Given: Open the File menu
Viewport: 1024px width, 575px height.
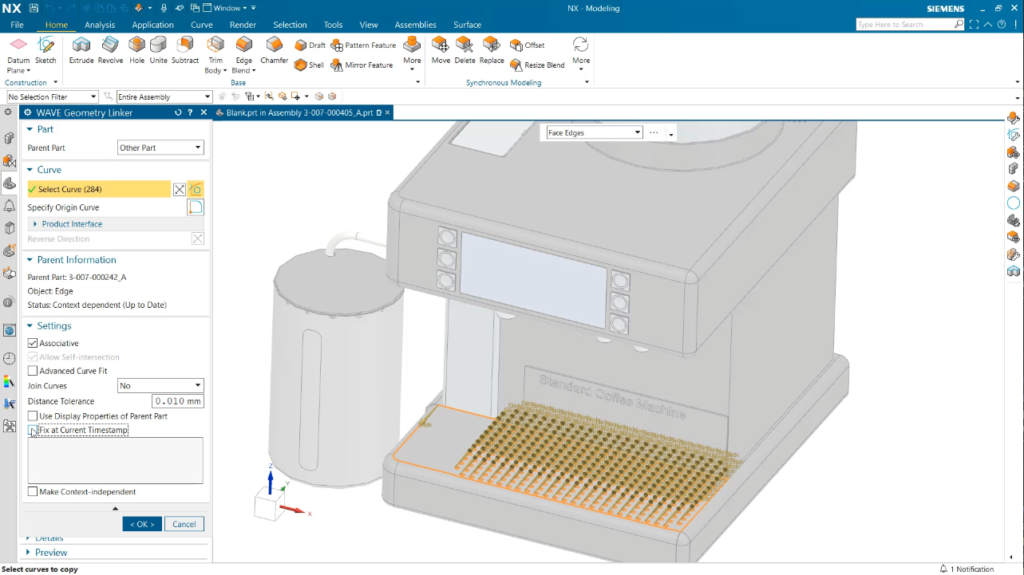Looking at the screenshot, I should pyautogui.click(x=17, y=25).
